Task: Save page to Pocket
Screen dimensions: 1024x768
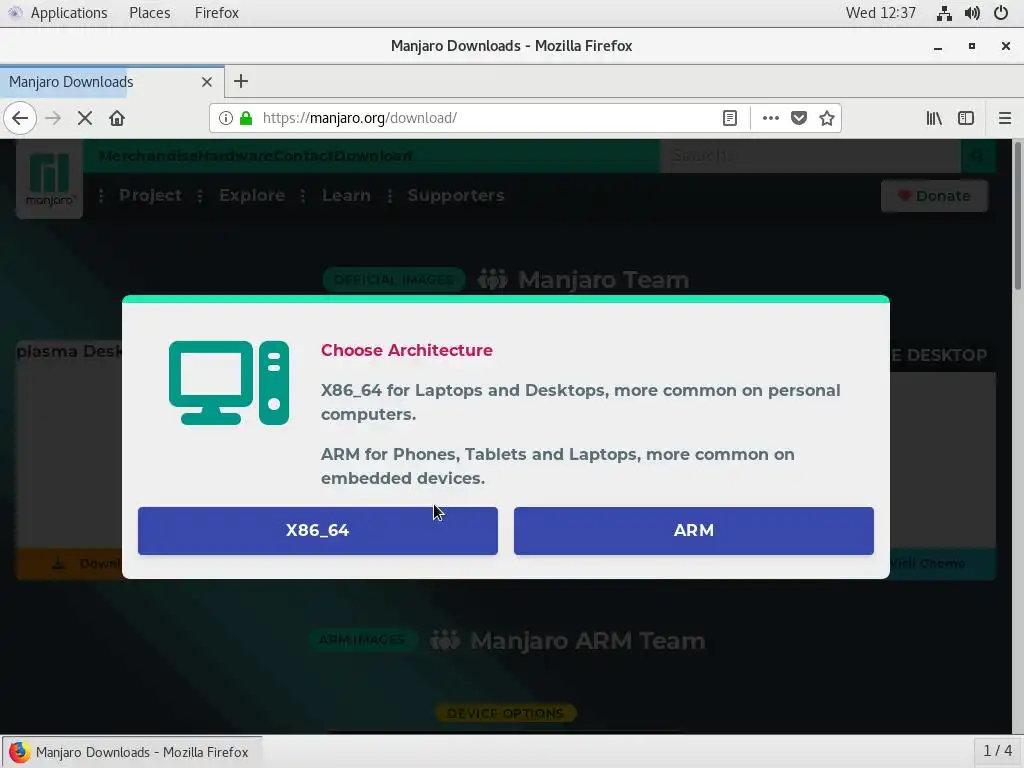Action: pyautogui.click(x=799, y=118)
